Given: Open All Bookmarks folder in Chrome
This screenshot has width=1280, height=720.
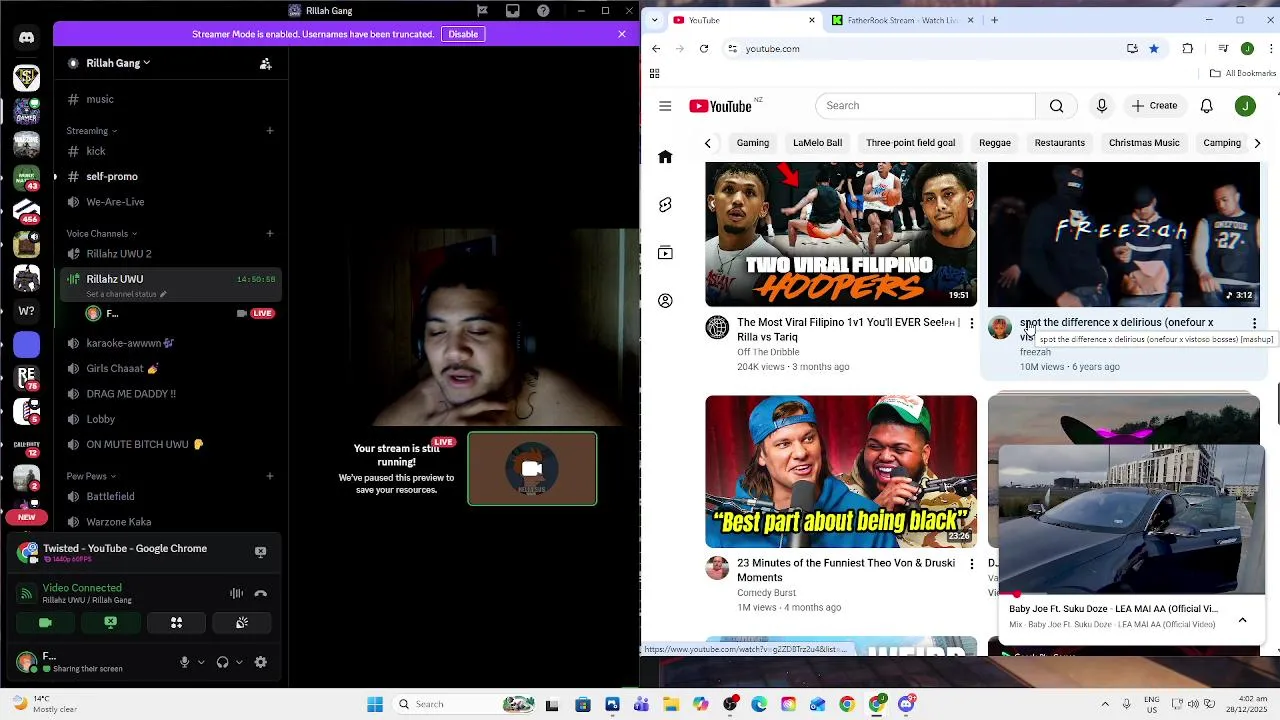Looking at the screenshot, I should (1243, 73).
